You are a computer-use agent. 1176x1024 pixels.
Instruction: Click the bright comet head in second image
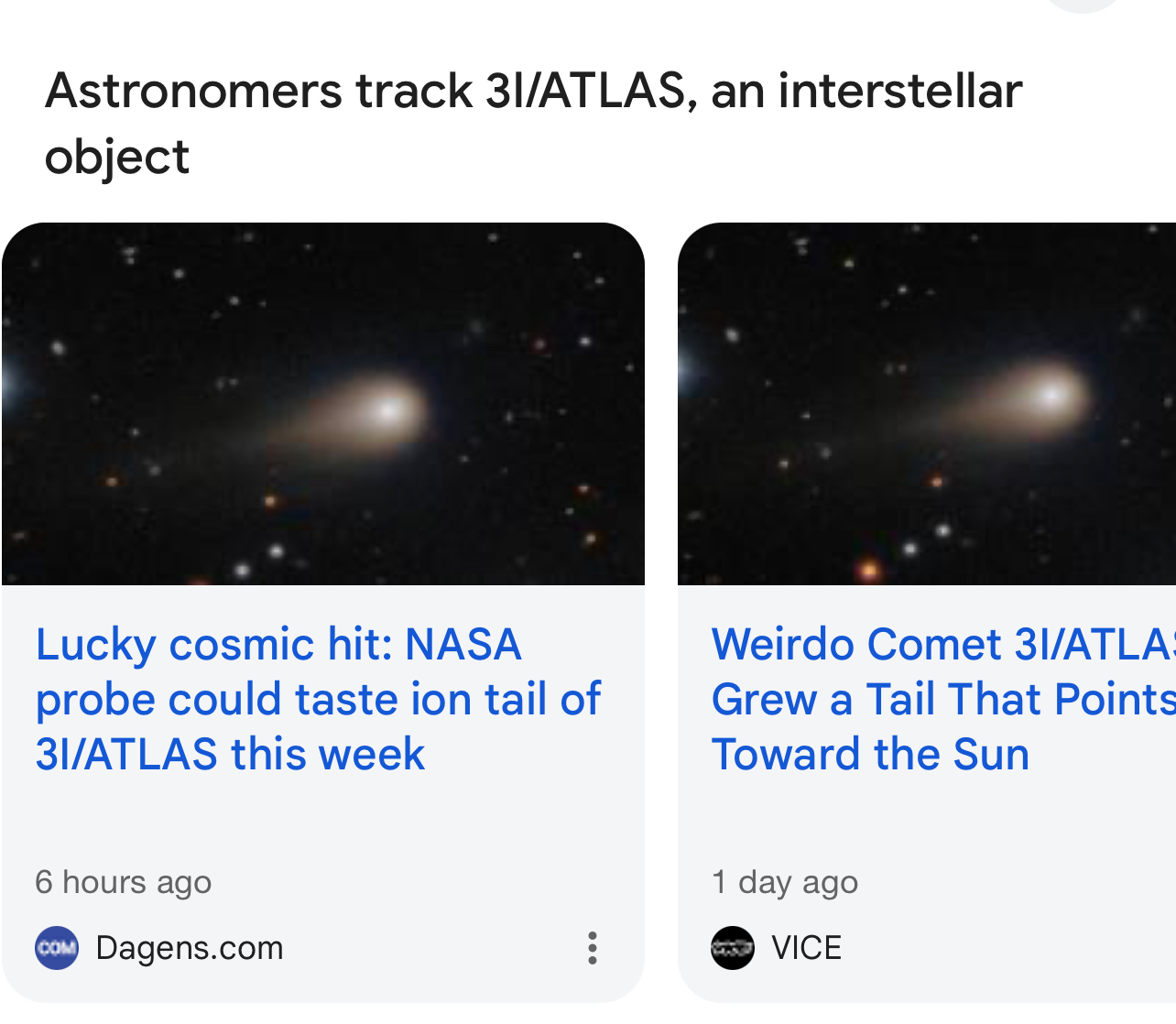1052,396
